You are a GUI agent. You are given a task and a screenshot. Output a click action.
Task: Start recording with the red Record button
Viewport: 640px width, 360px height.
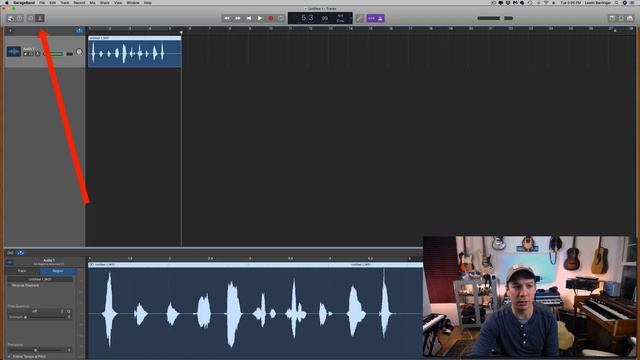coord(270,18)
